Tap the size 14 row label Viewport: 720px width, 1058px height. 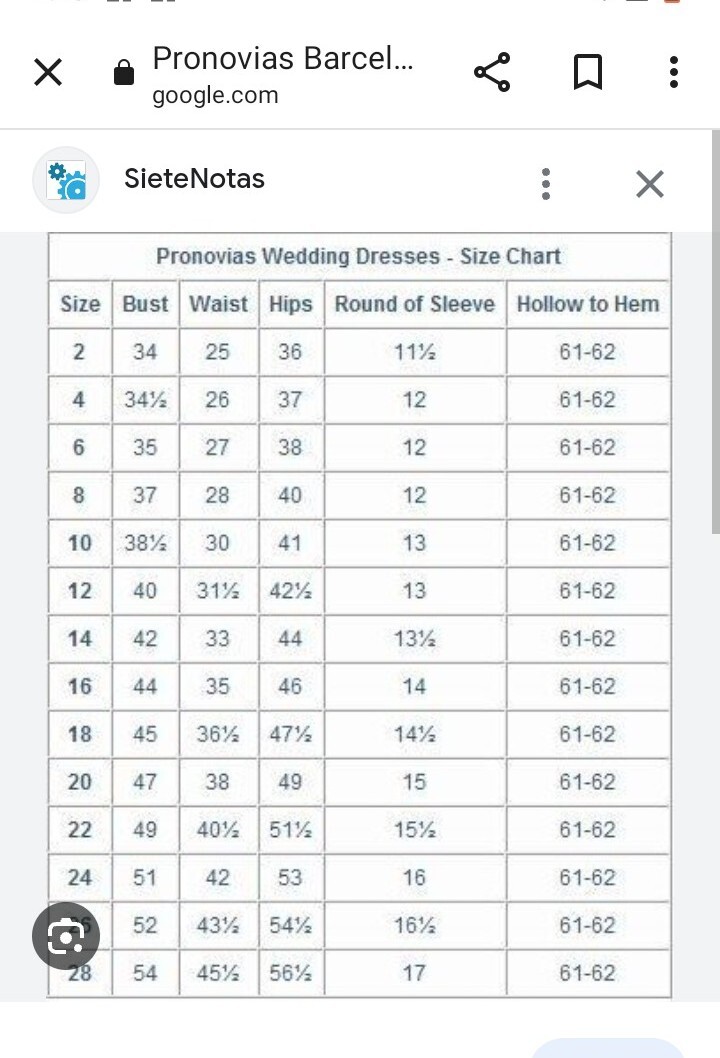80,639
